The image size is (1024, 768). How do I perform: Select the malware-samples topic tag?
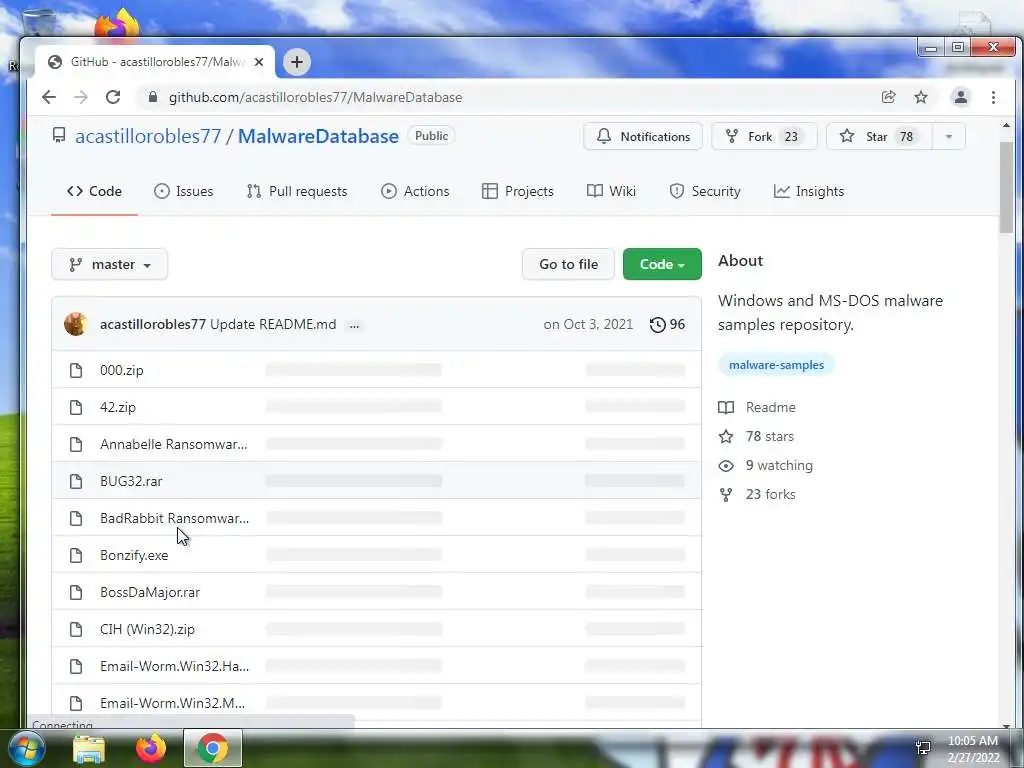(776, 365)
